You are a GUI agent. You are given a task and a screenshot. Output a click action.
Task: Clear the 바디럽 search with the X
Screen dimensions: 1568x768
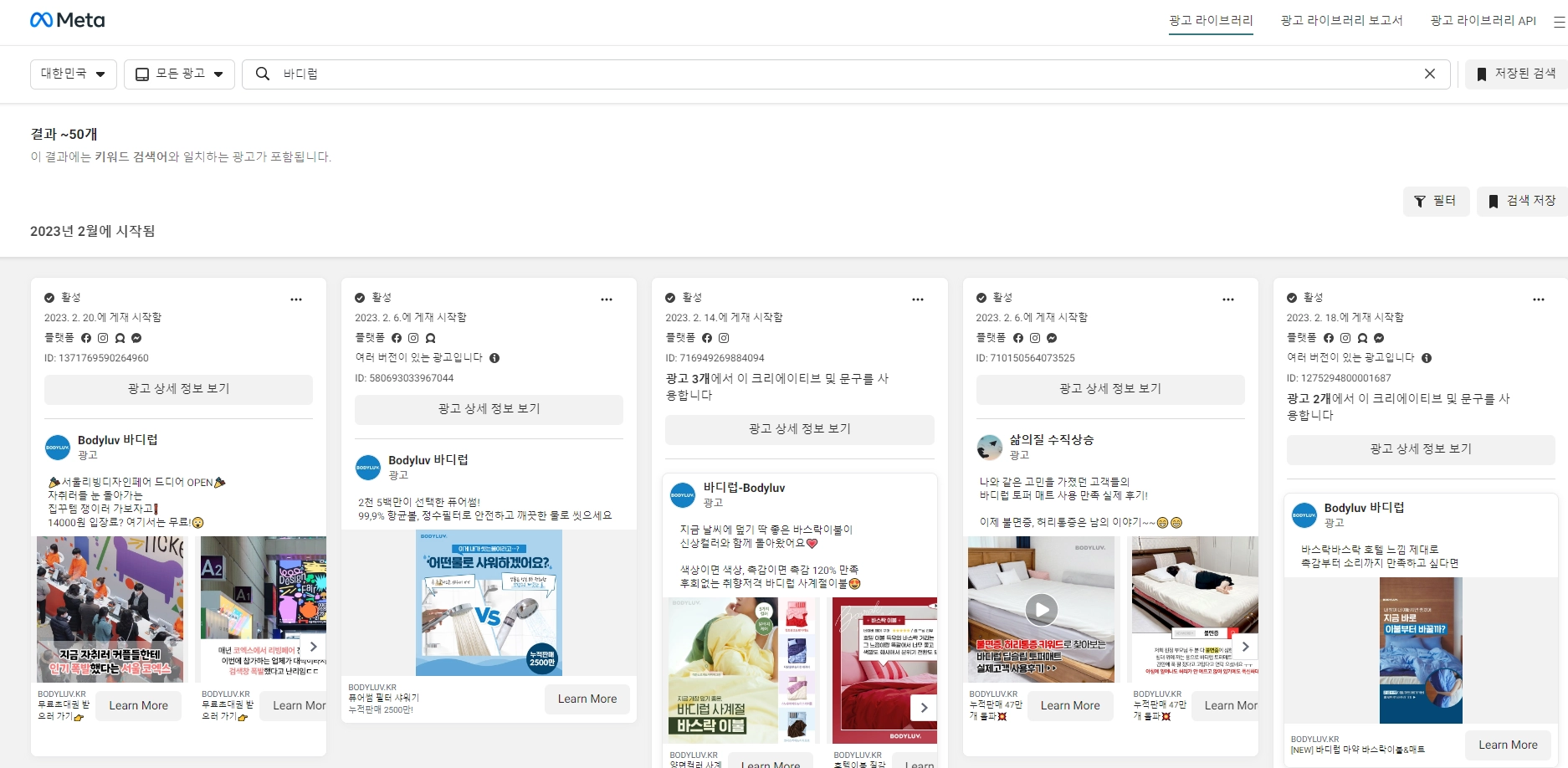[x=1430, y=74]
